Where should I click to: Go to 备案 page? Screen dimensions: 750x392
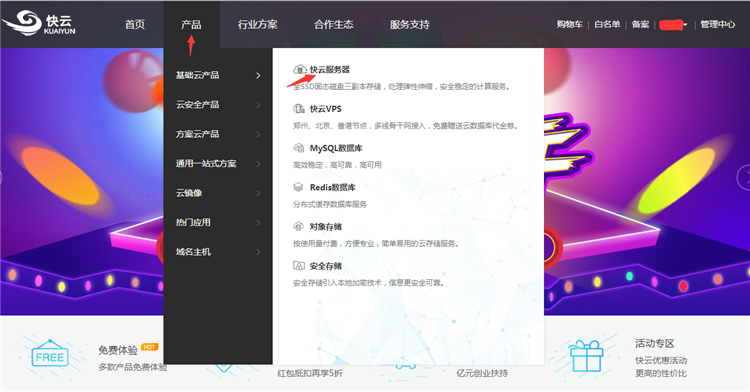(x=640, y=24)
